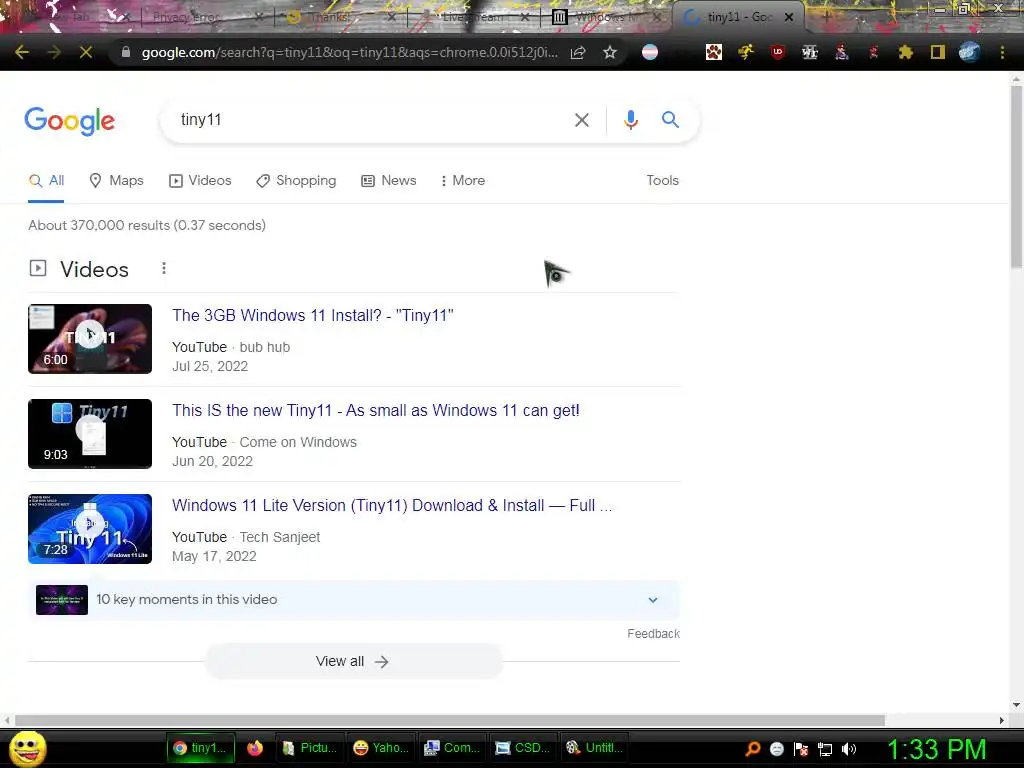Open the More search filters dropdown

462,181
